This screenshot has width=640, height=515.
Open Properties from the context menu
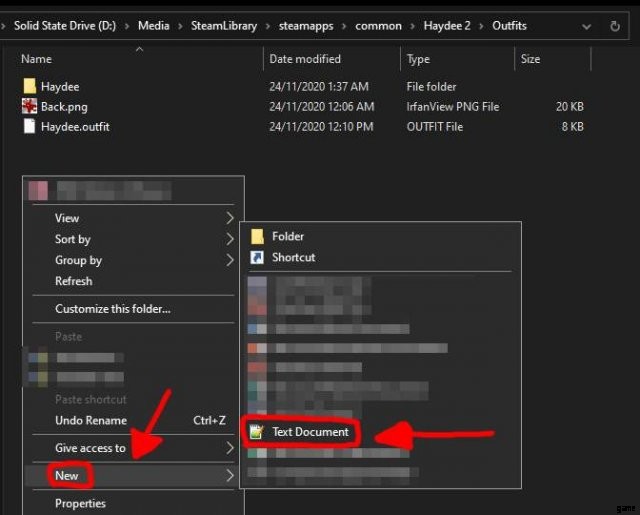pos(80,503)
